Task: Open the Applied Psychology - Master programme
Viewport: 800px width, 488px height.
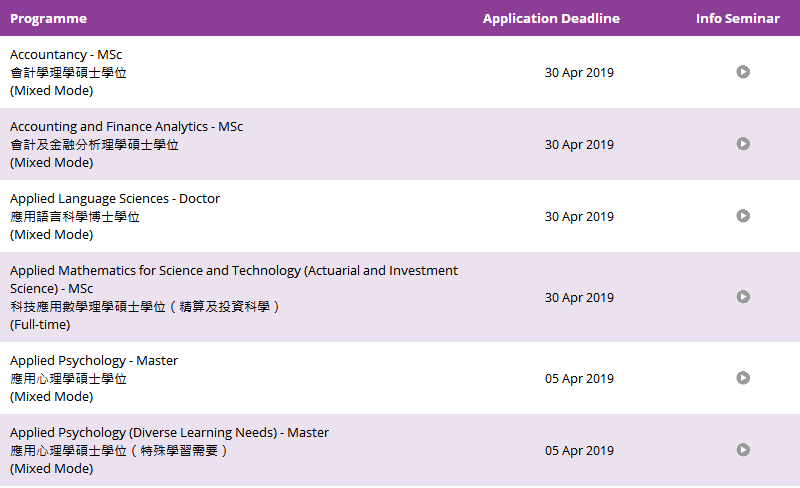Action: [x=94, y=361]
